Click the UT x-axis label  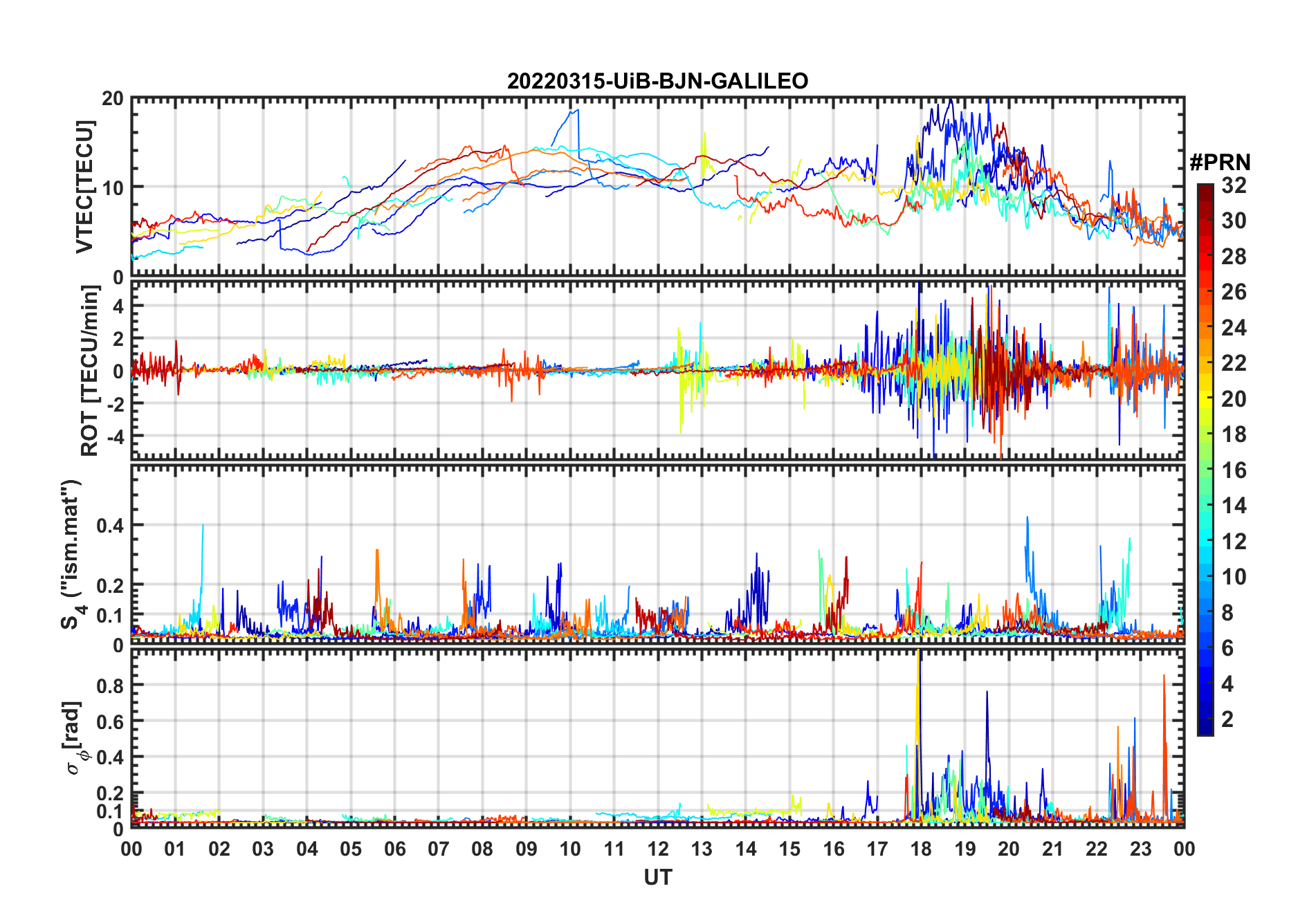point(657,877)
